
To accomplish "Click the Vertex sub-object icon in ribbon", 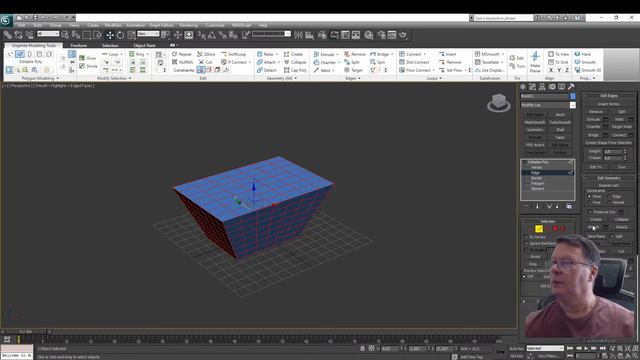I will click(x=10, y=54).
